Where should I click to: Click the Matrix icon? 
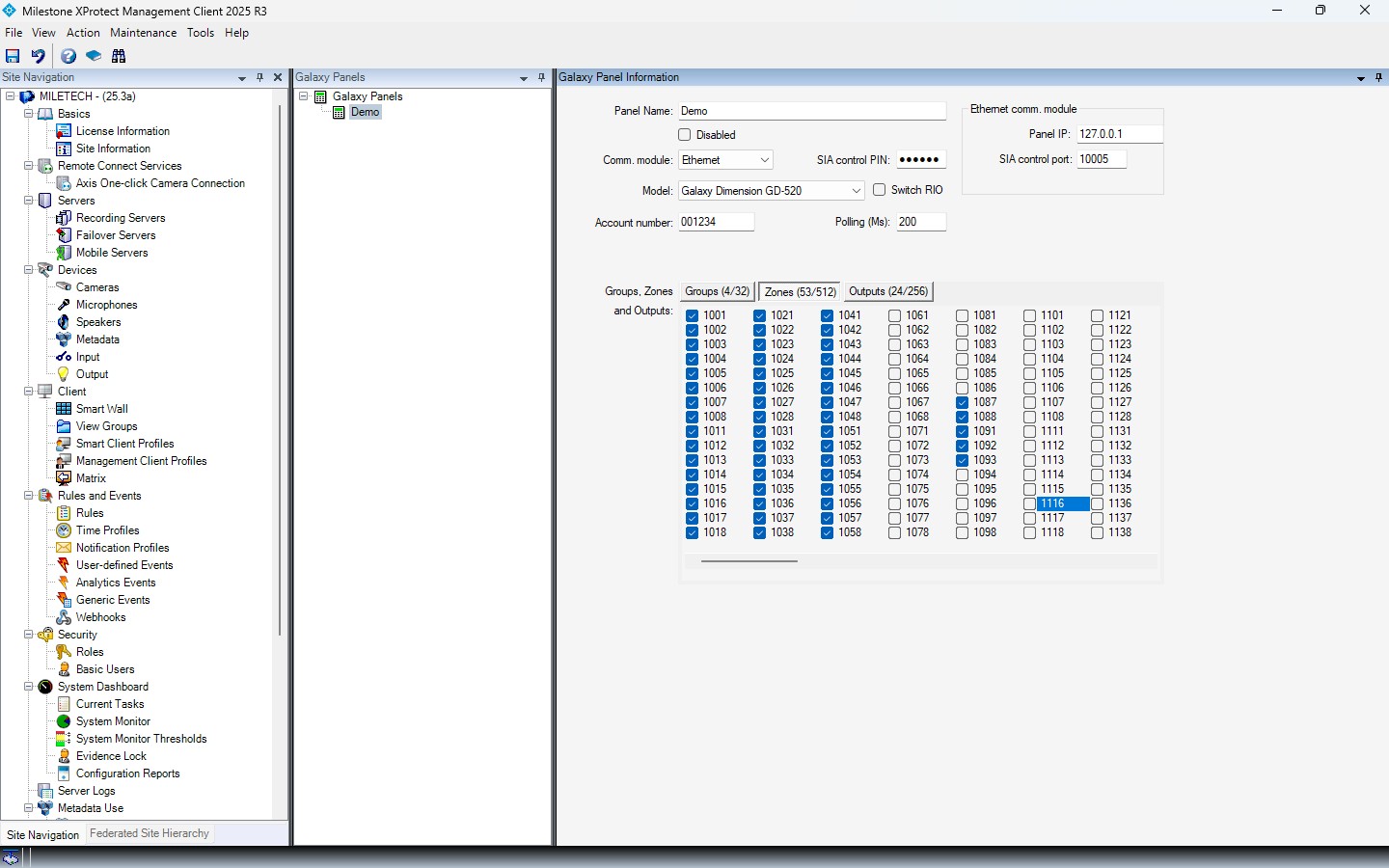point(64,478)
